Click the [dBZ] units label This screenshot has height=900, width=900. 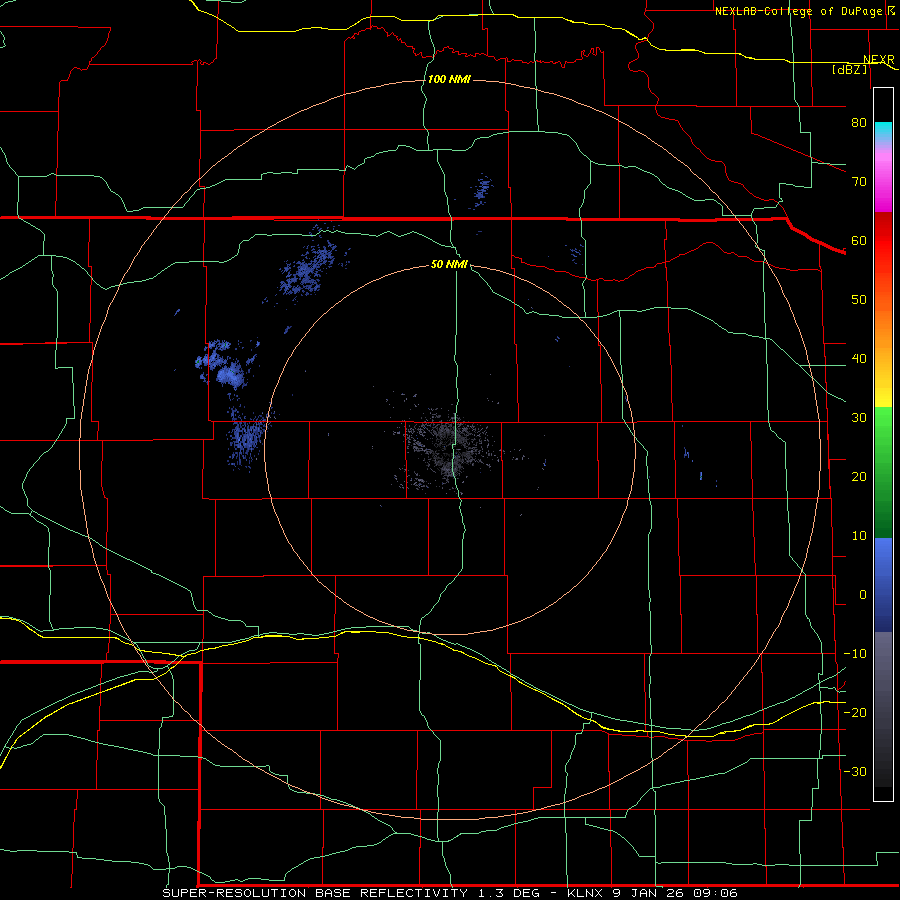(849, 70)
